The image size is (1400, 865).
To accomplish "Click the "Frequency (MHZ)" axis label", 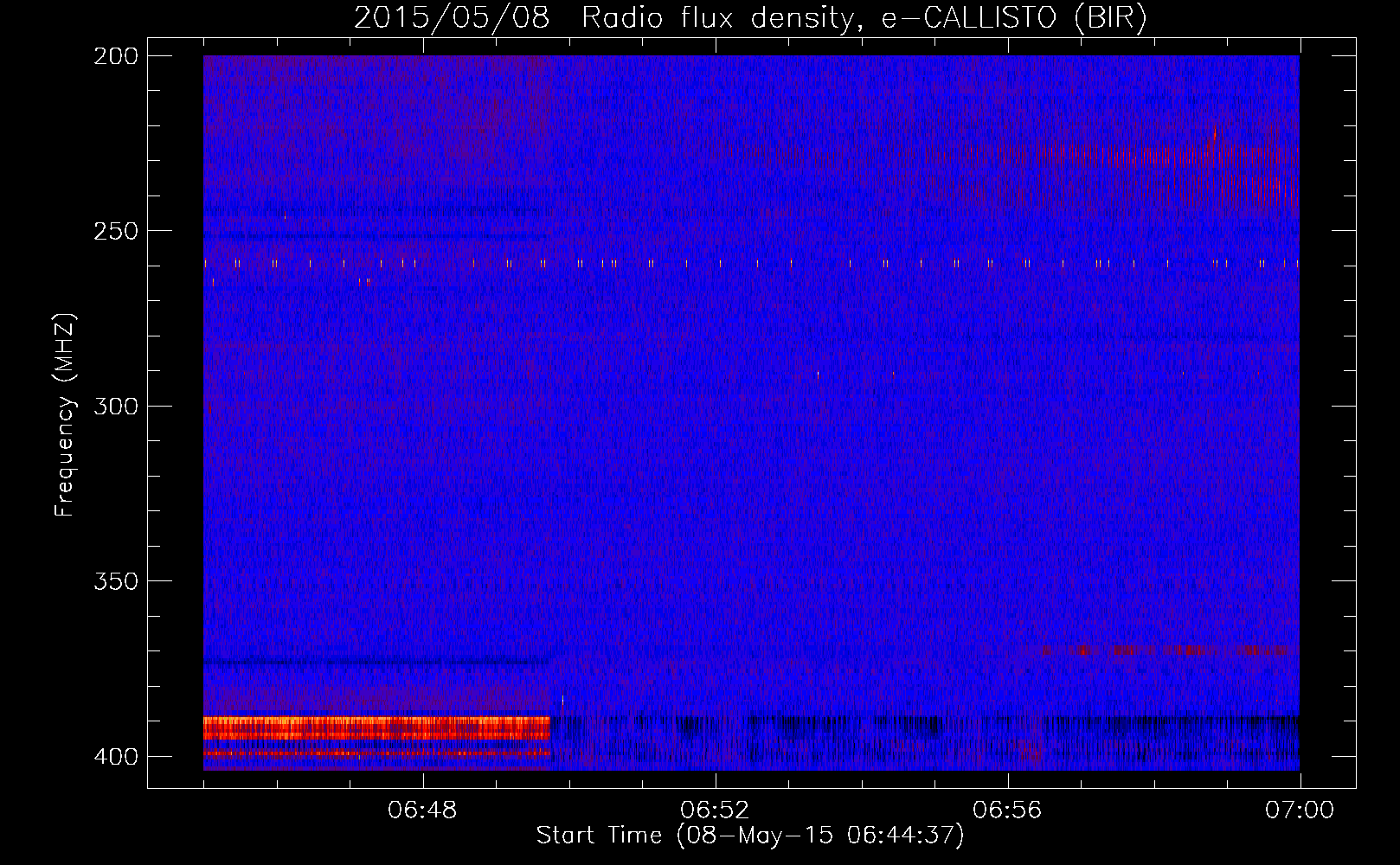I will coord(65,415).
